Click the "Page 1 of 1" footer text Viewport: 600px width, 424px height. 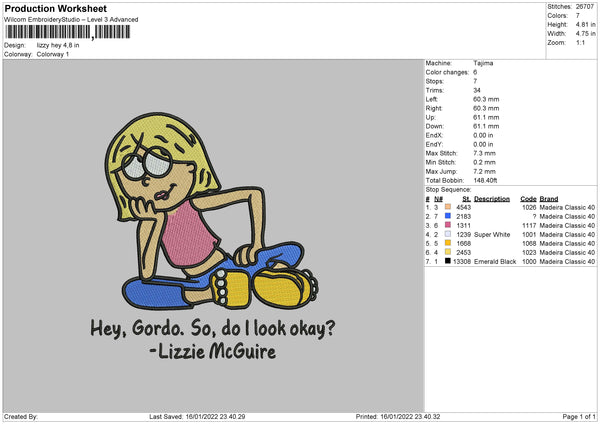[579, 417]
